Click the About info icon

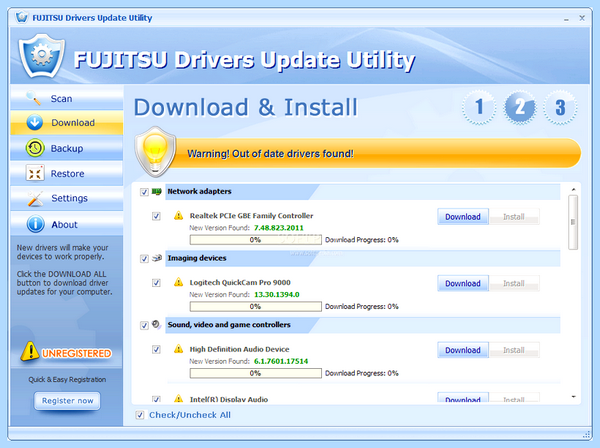pos(36,224)
